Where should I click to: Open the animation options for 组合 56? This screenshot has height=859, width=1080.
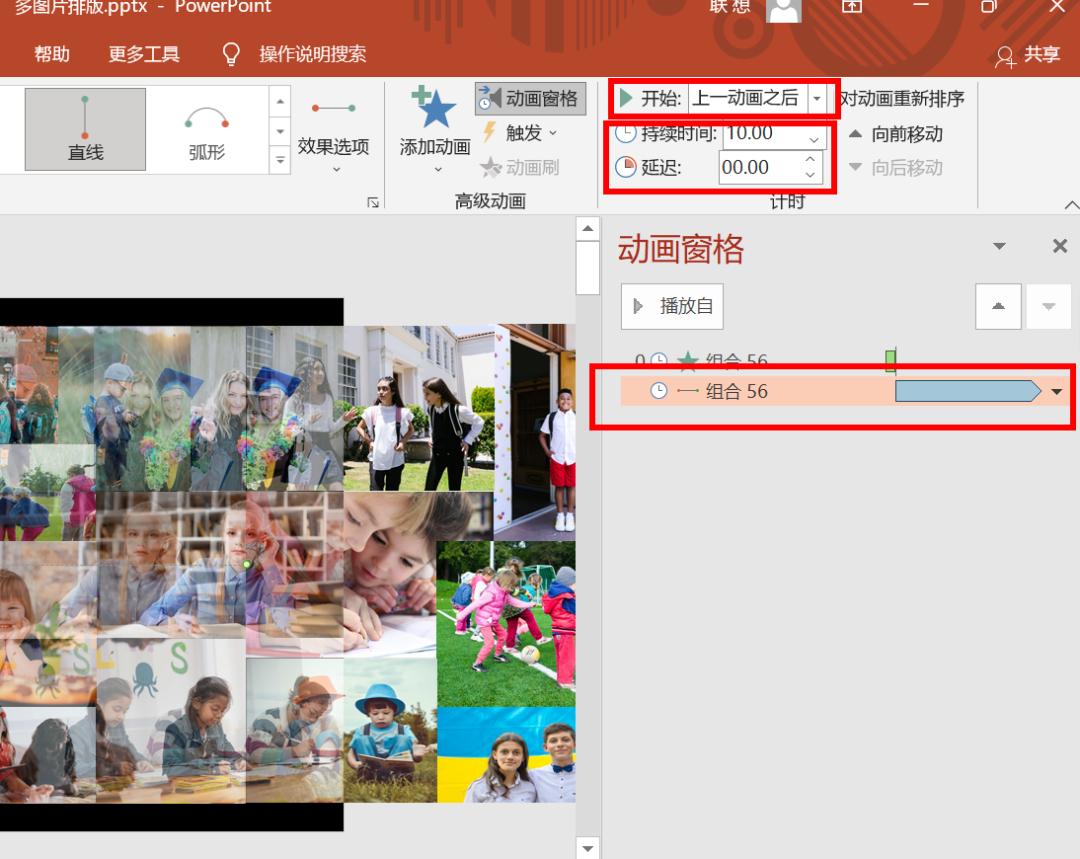[x=1057, y=392]
